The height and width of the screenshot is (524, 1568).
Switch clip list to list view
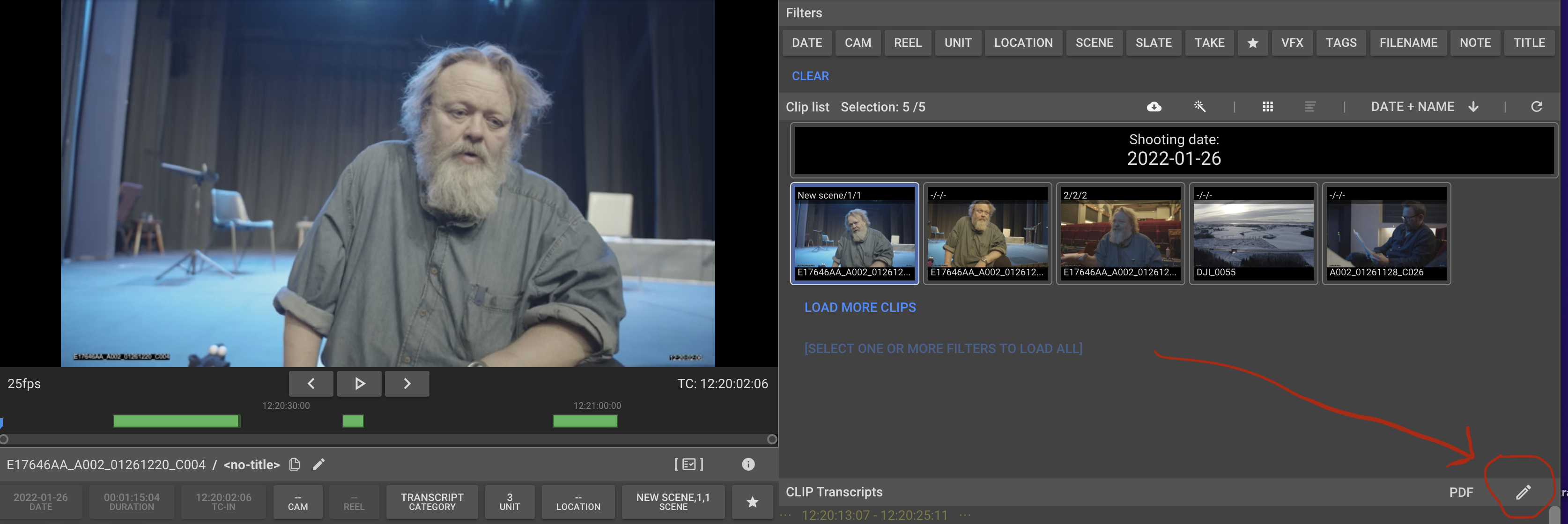point(1310,107)
